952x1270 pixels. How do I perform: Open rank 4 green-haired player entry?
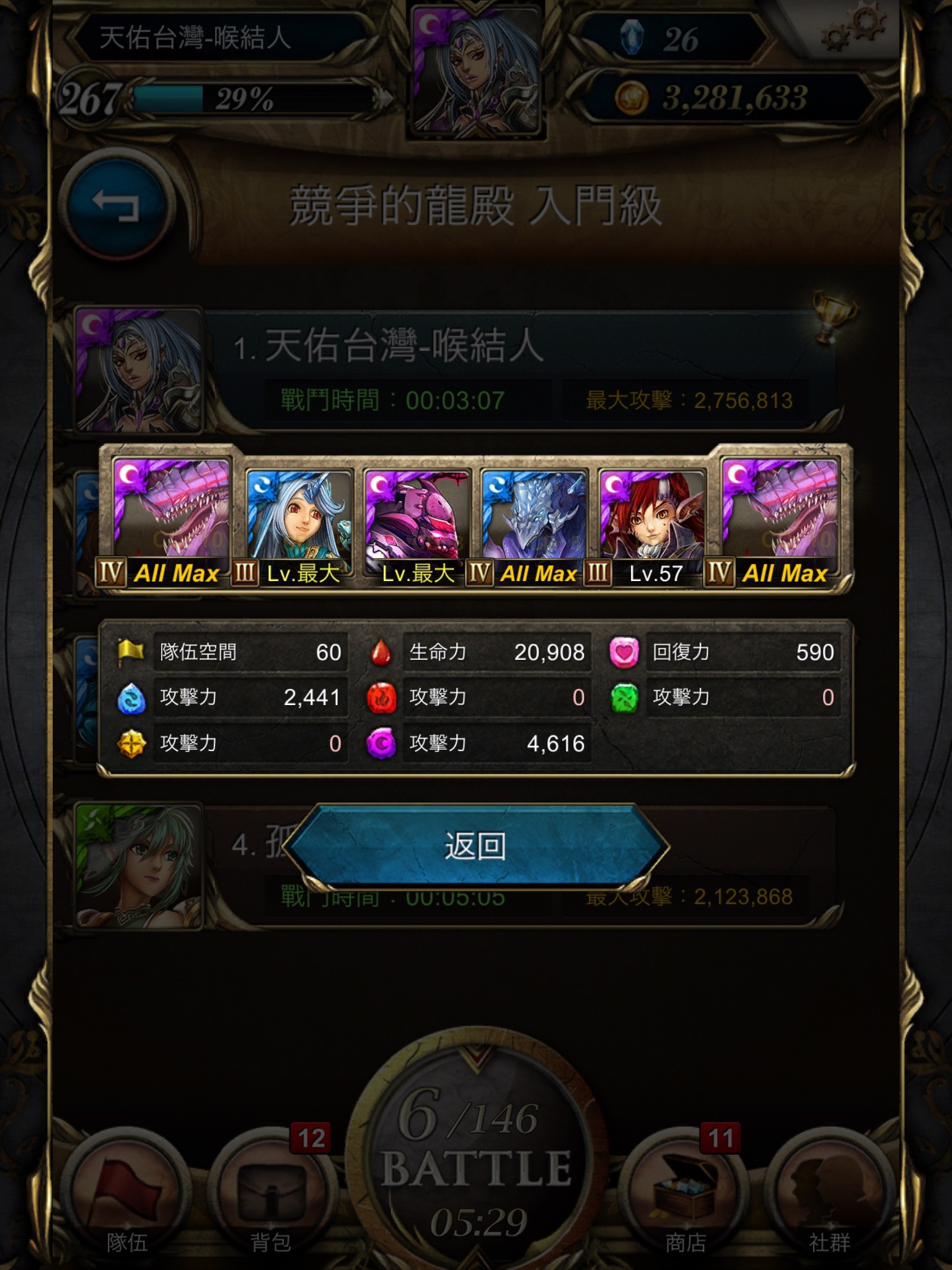click(x=456, y=866)
